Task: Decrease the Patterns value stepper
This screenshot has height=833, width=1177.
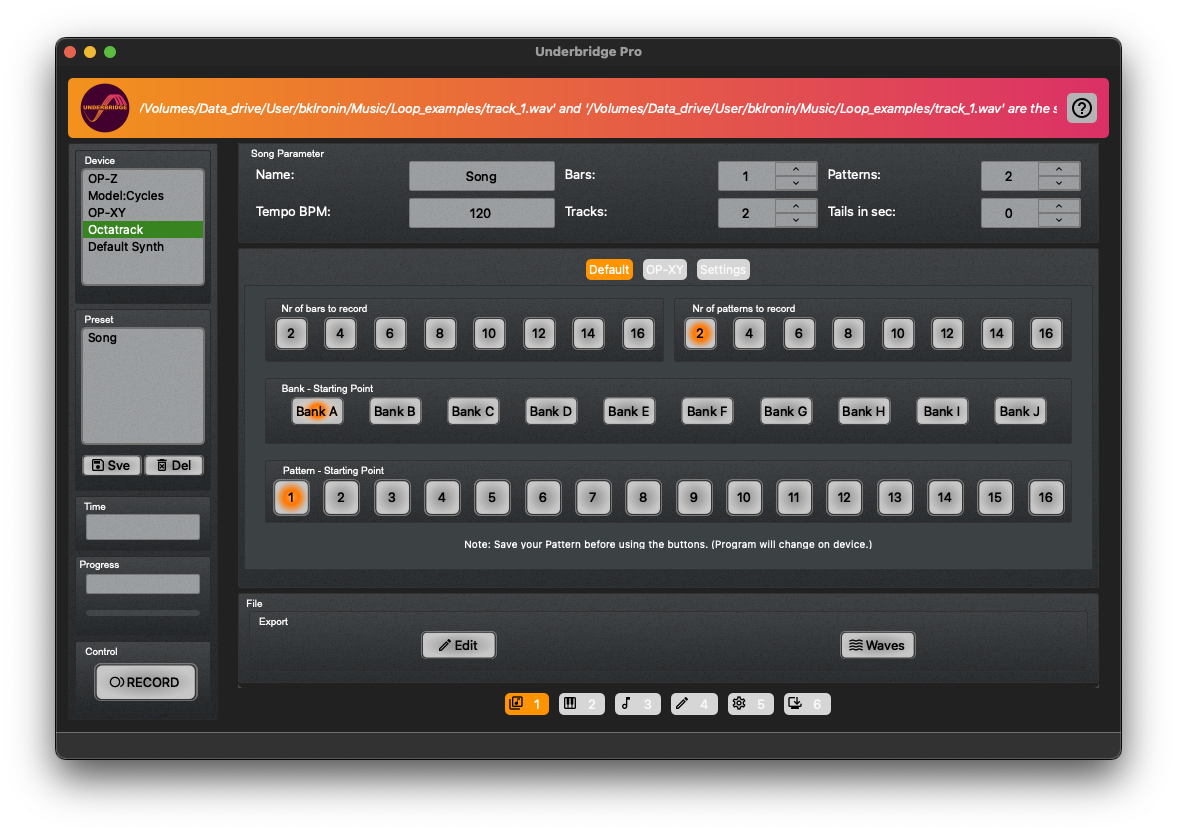Action: (x=1058, y=183)
